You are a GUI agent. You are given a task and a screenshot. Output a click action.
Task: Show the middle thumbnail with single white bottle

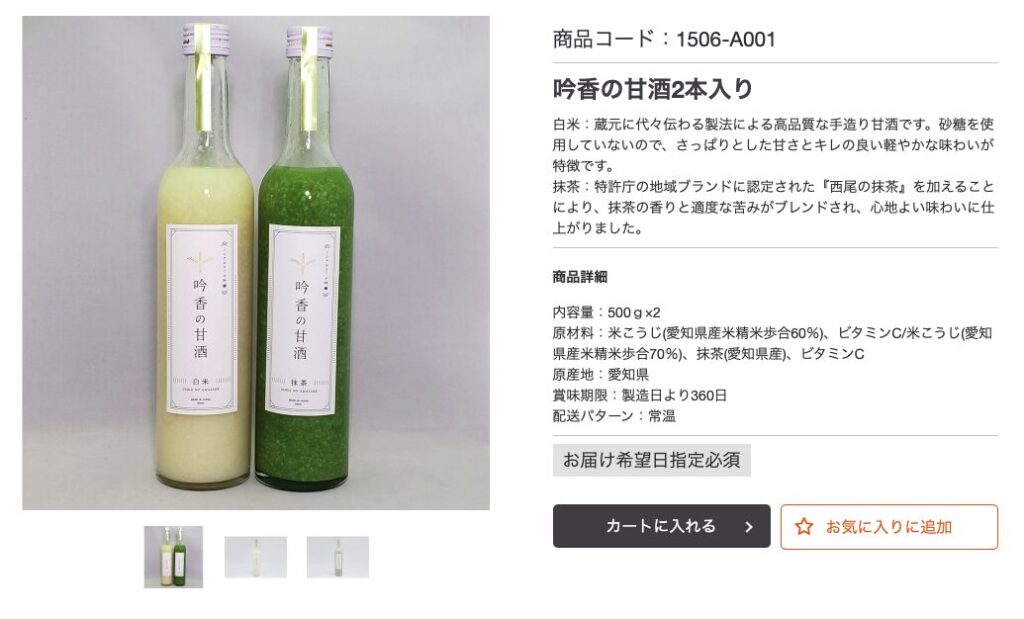click(x=255, y=557)
